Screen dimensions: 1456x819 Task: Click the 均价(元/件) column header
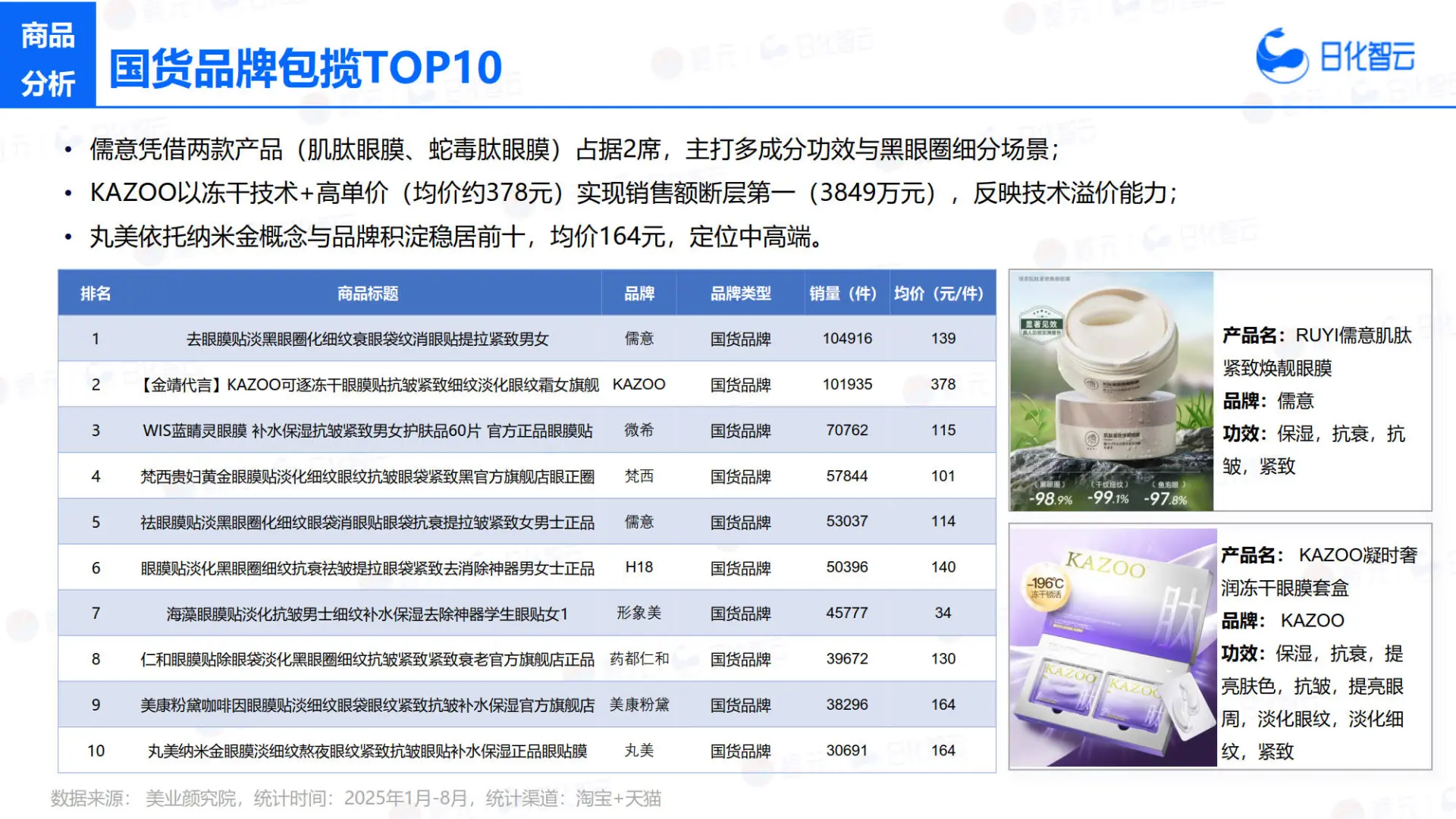[938, 293]
